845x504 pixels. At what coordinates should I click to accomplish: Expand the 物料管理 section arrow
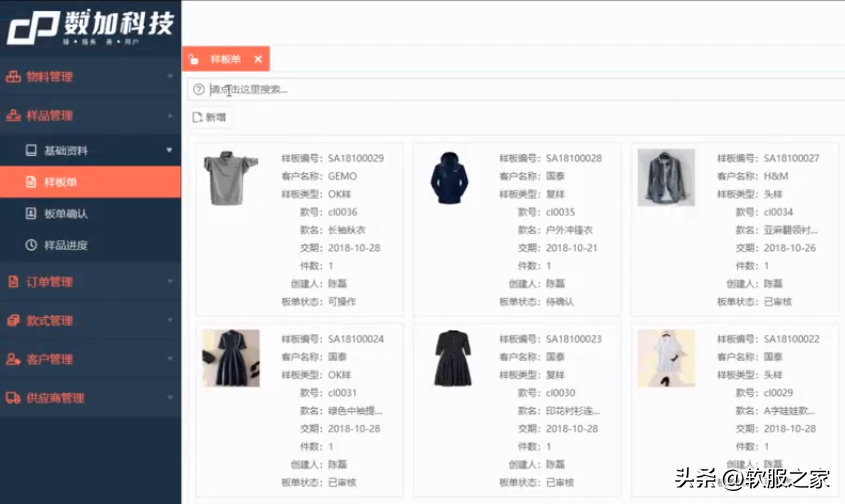click(x=169, y=76)
